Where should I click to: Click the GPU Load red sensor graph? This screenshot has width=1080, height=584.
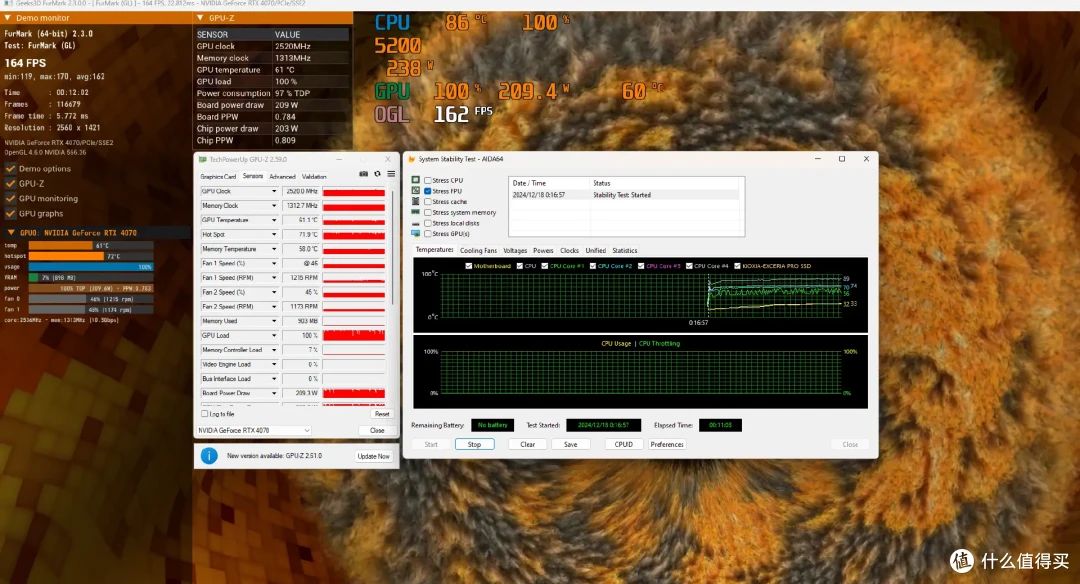[x=353, y=335]
